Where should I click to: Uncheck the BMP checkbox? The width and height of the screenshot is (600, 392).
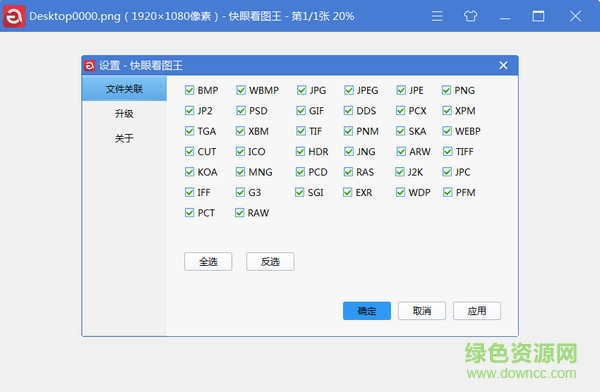189,90
